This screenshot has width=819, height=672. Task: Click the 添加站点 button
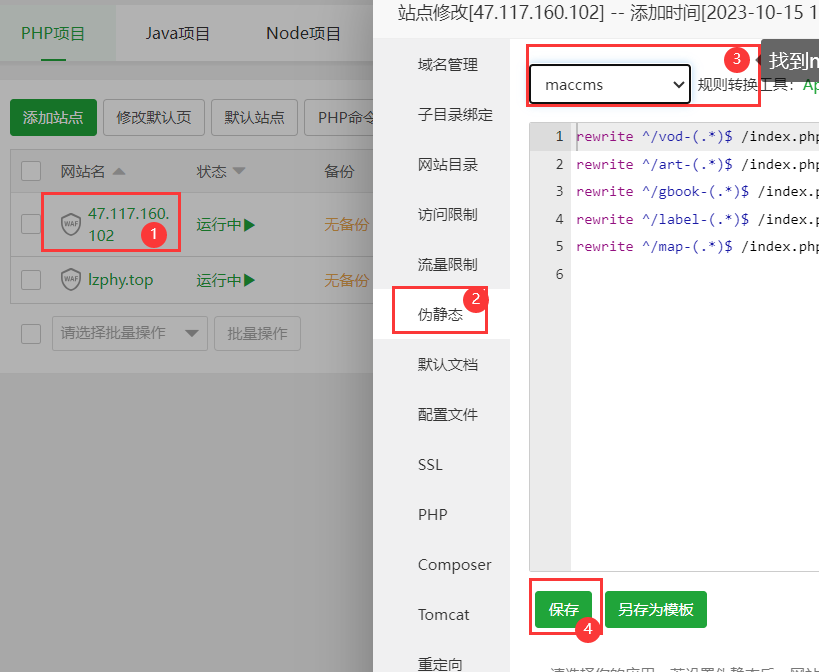point(53,117)
